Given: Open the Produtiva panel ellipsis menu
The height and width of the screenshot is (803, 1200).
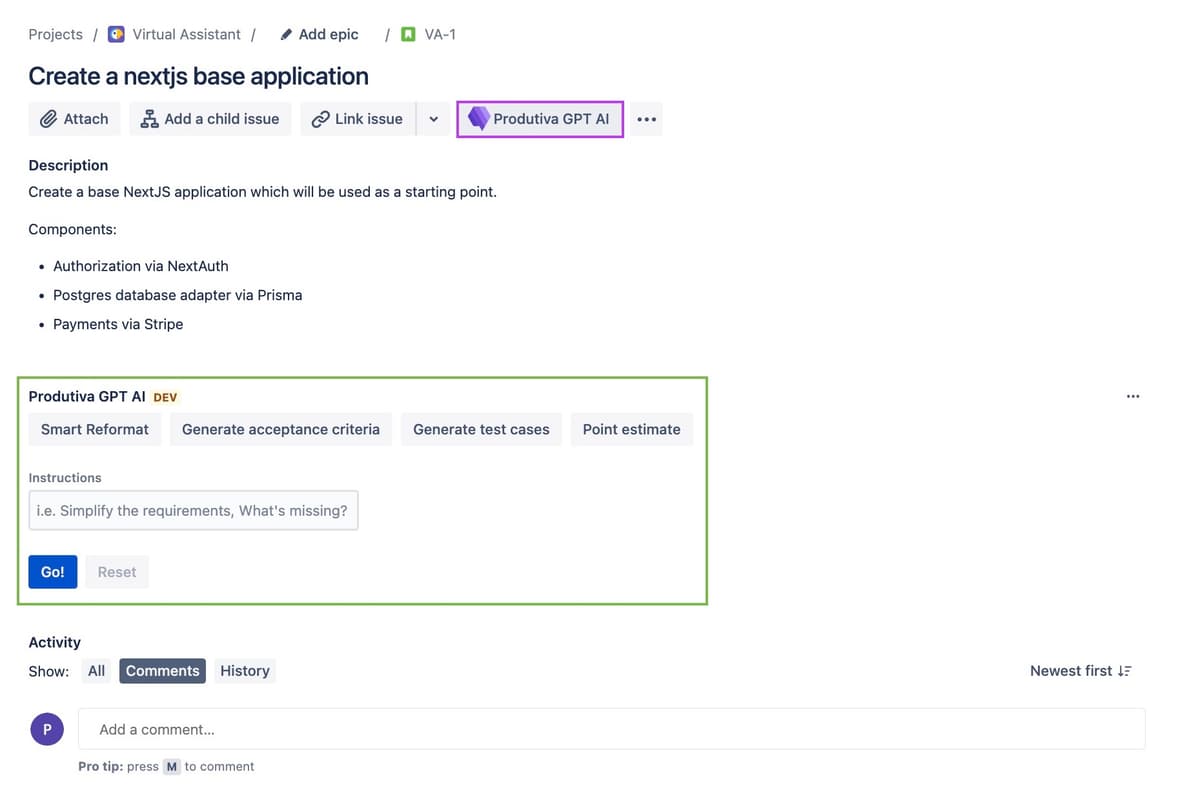Looking at the screenshot, I should 1133,396.
